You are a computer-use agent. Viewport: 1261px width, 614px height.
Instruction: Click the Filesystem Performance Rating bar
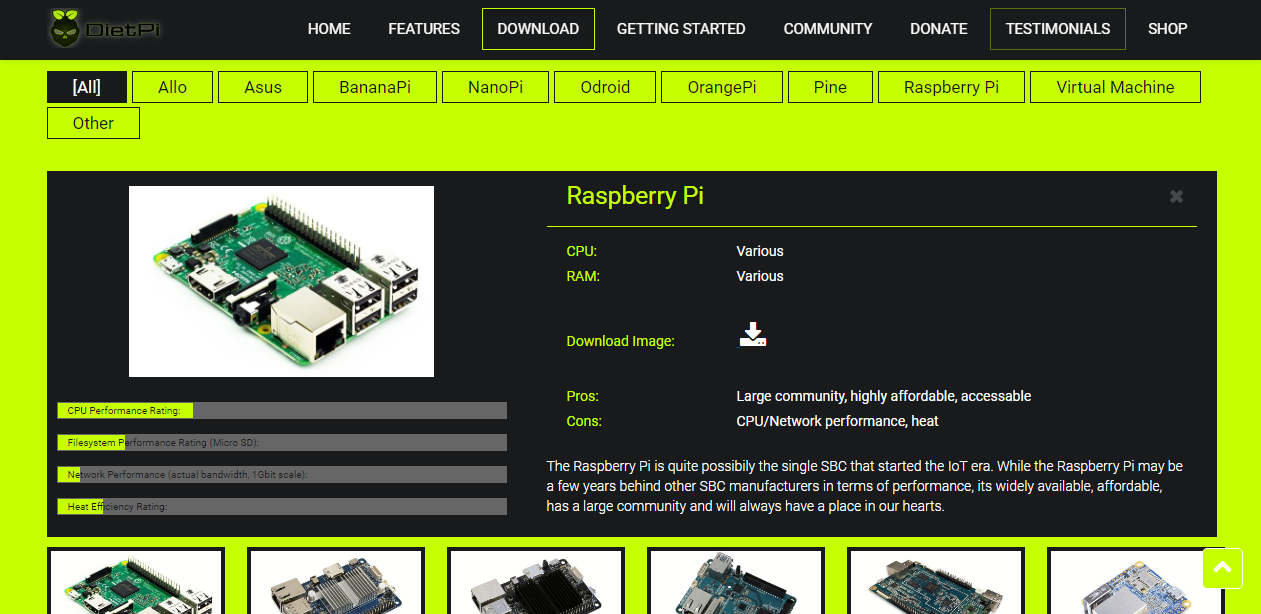[x=282, y=442]
